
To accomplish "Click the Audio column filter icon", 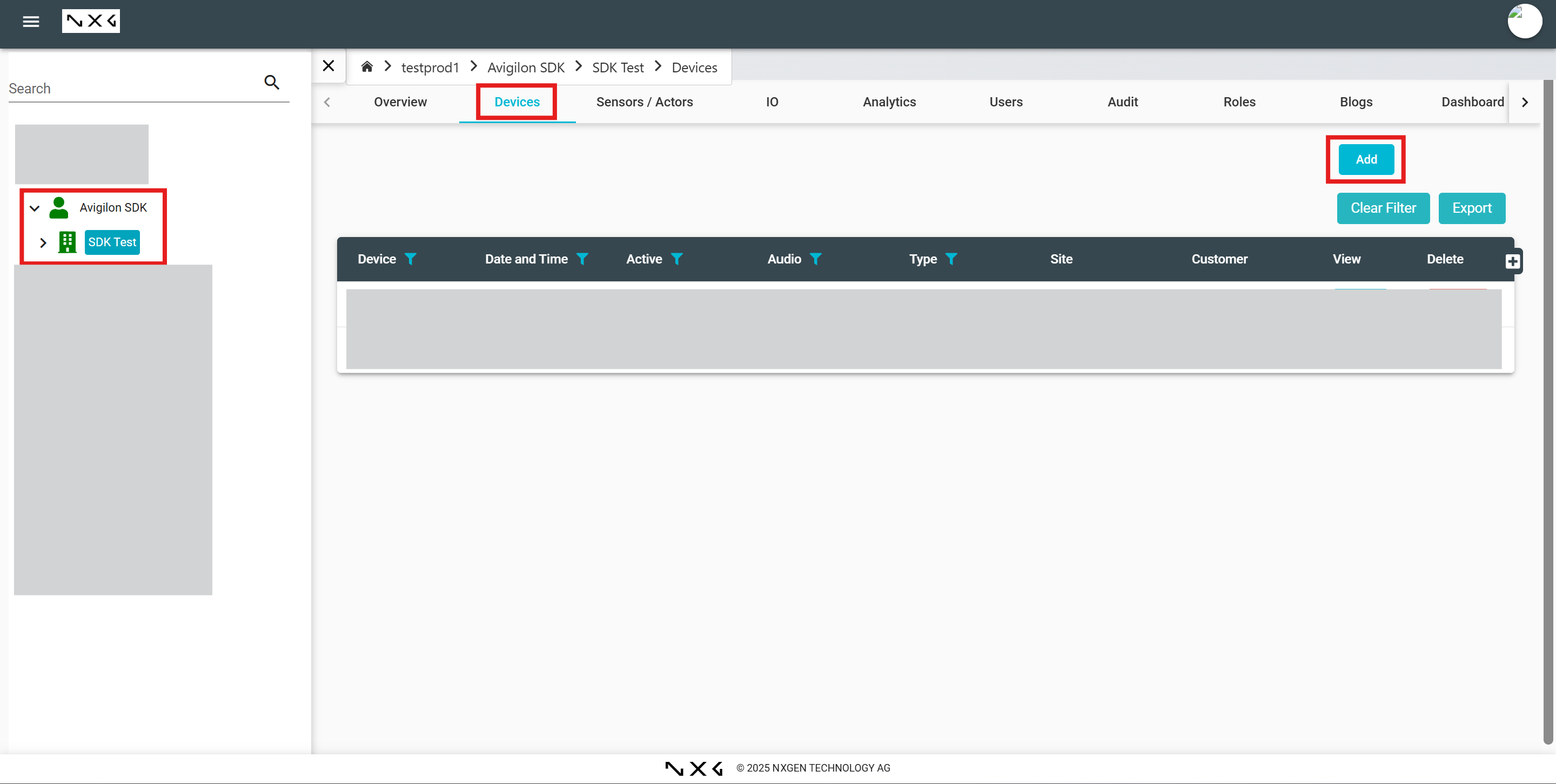I will tap(815, 259).
